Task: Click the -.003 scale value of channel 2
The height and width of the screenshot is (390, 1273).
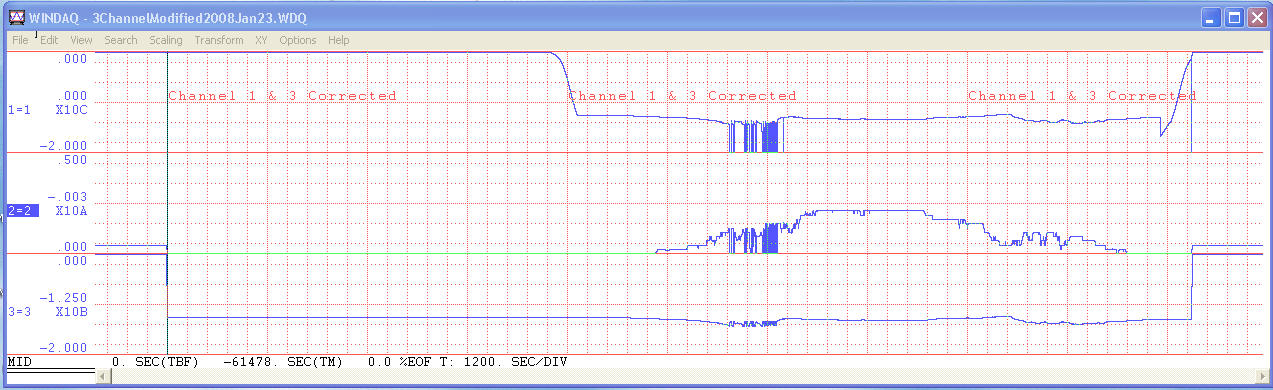Action: pos(68,197)
